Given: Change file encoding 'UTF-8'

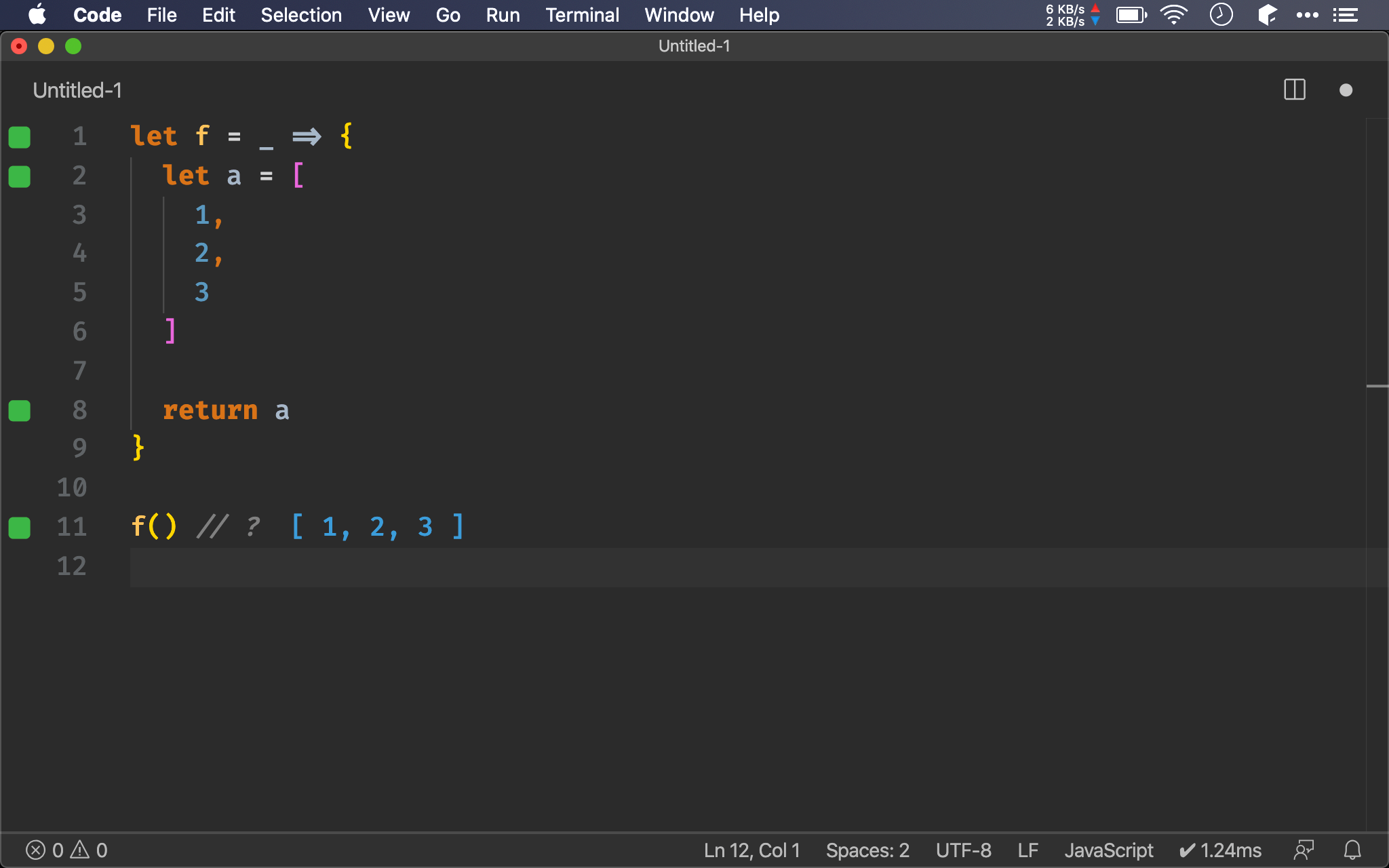Looking at the screenshot, I should [x=963, y=850].
